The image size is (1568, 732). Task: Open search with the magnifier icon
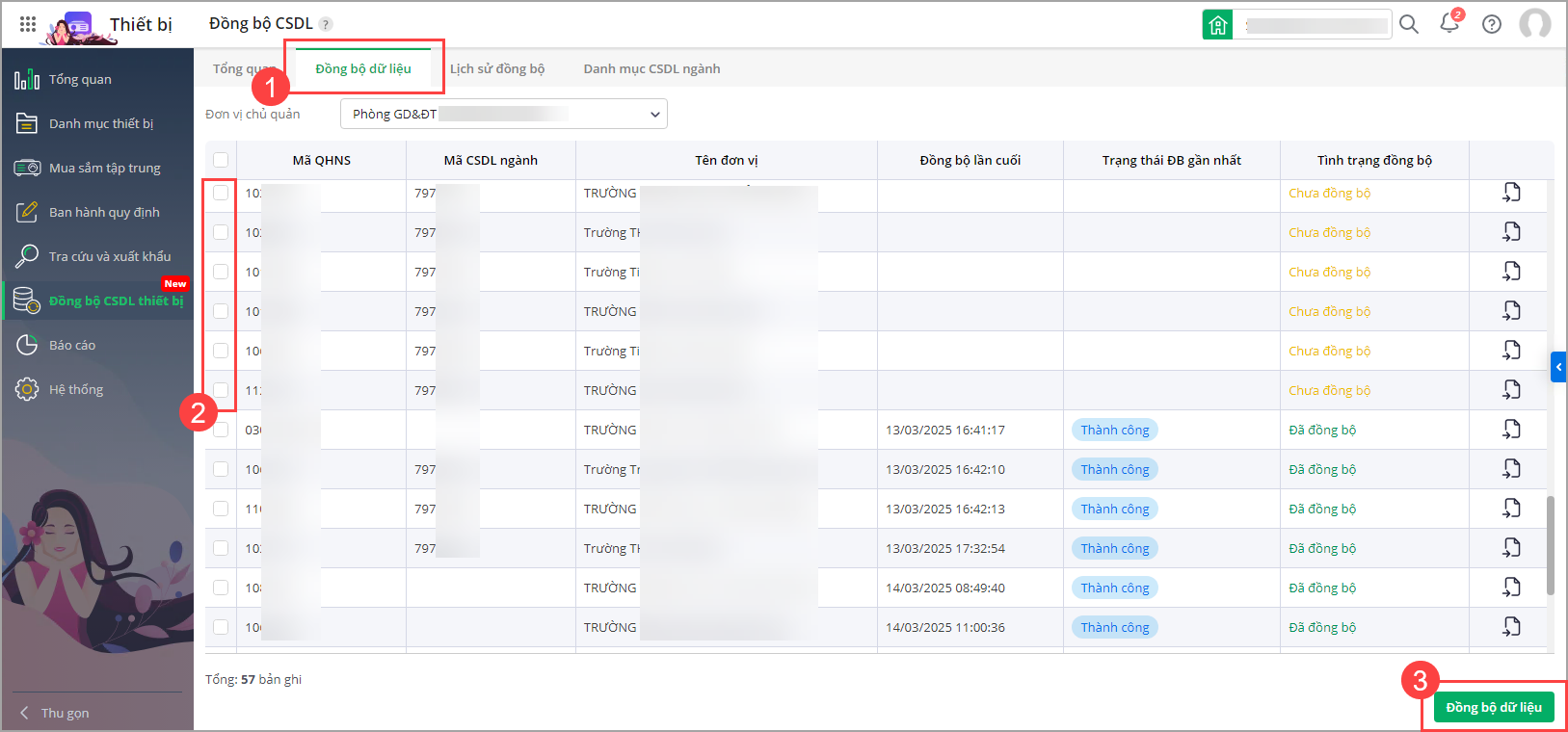pos(1409,24)
